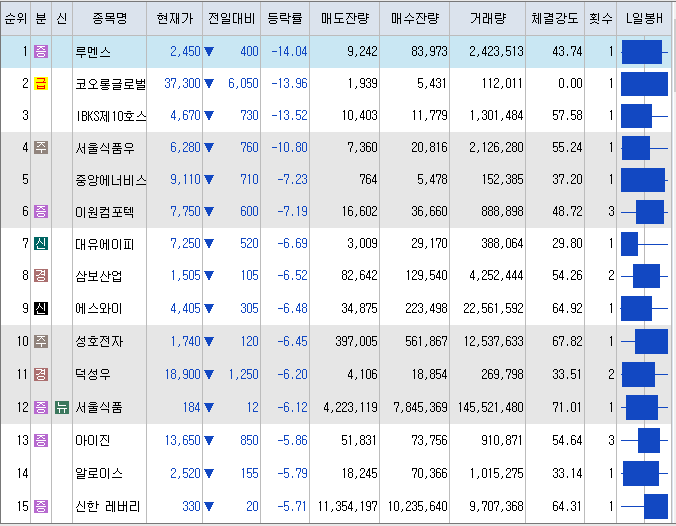Click buy balance 7,845,369
The height and width of the screenshot is (526, 676).
tap(421, 407)
